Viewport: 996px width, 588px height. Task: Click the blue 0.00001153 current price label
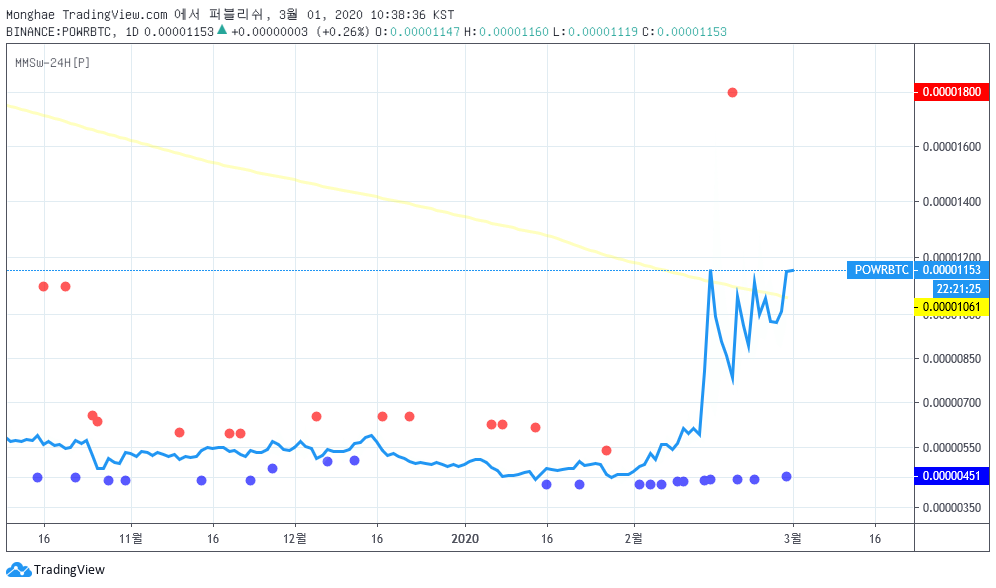[x=952, y=270]
